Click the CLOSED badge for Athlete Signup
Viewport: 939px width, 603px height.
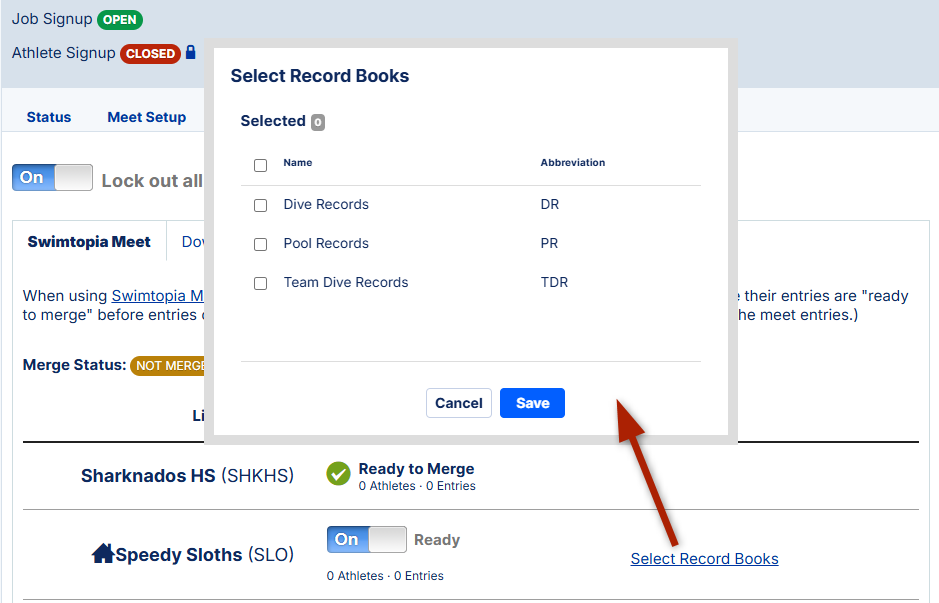(x=150, y=54)
